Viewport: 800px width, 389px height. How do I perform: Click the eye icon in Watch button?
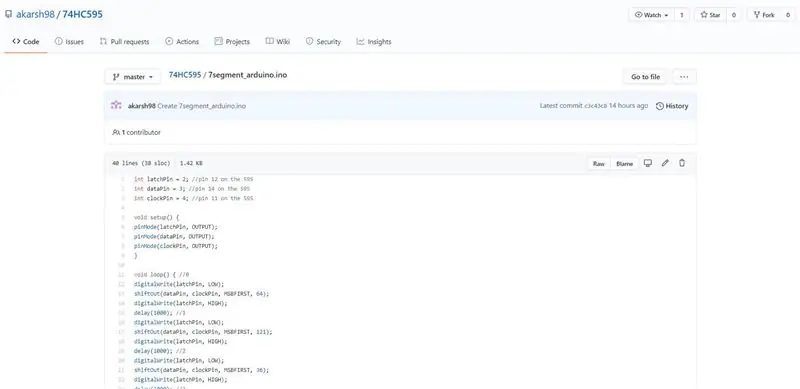[638, 15]
